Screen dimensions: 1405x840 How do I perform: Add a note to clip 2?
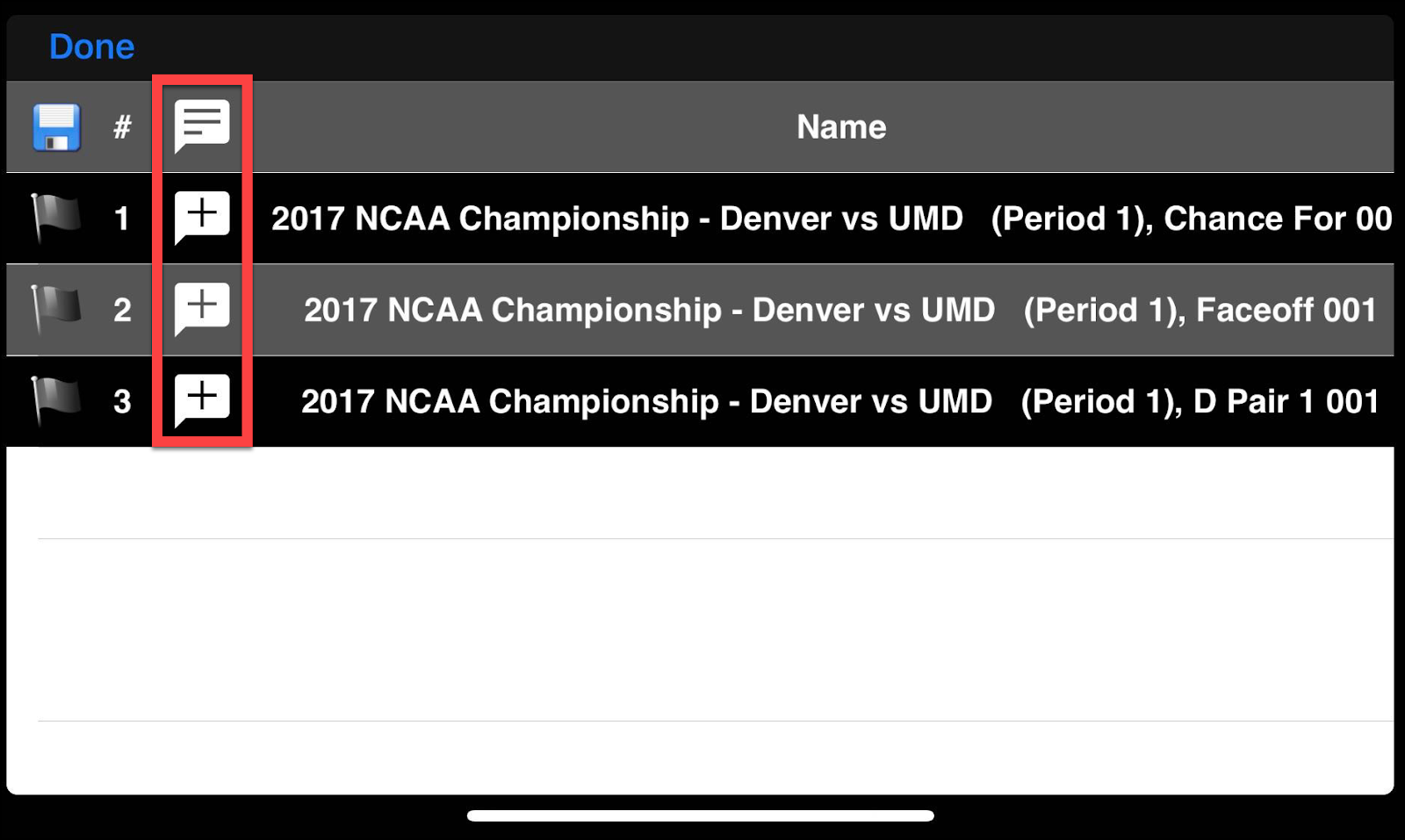[x=202, y=309]
